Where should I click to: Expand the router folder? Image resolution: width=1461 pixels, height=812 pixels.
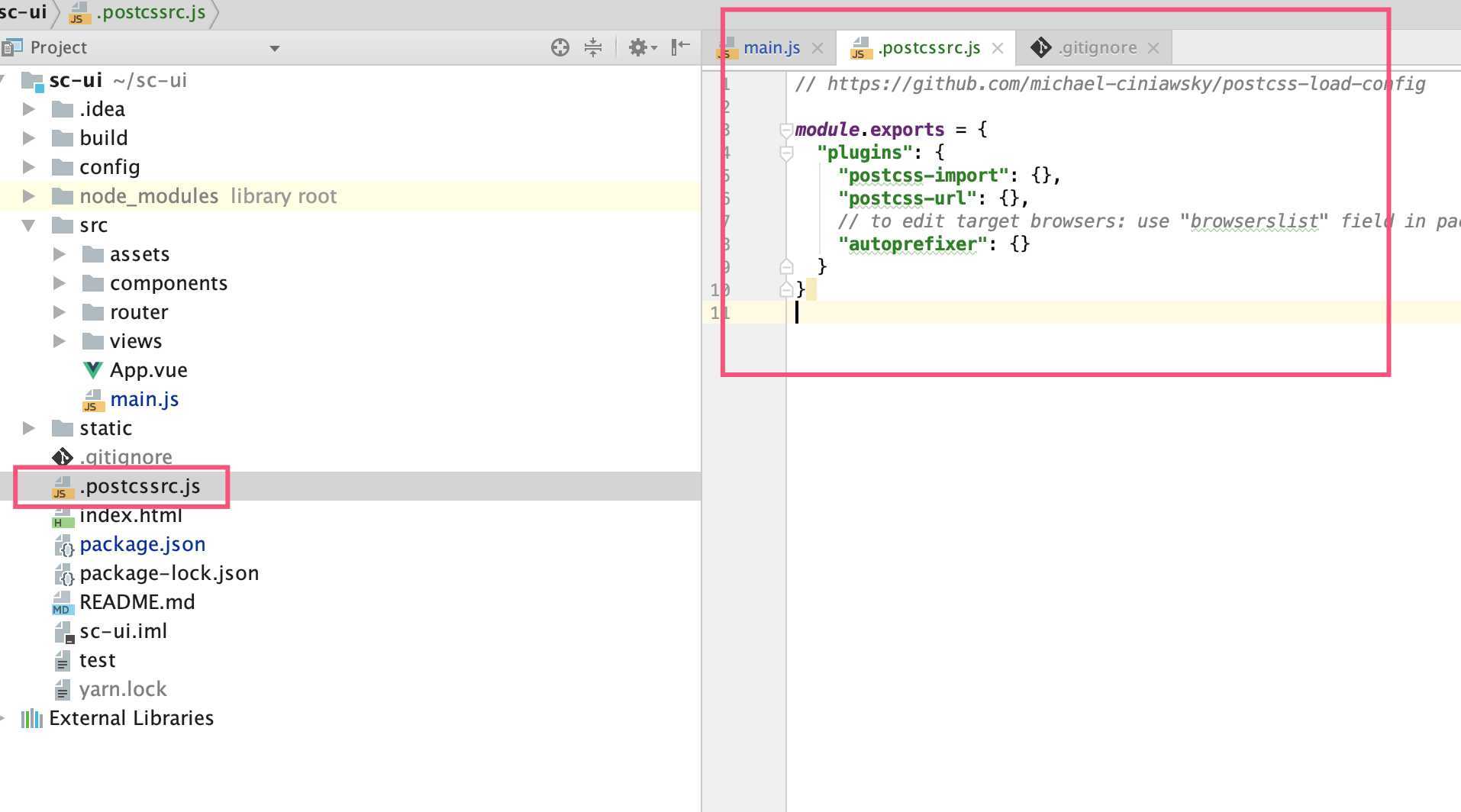click(x=60, y=312)
